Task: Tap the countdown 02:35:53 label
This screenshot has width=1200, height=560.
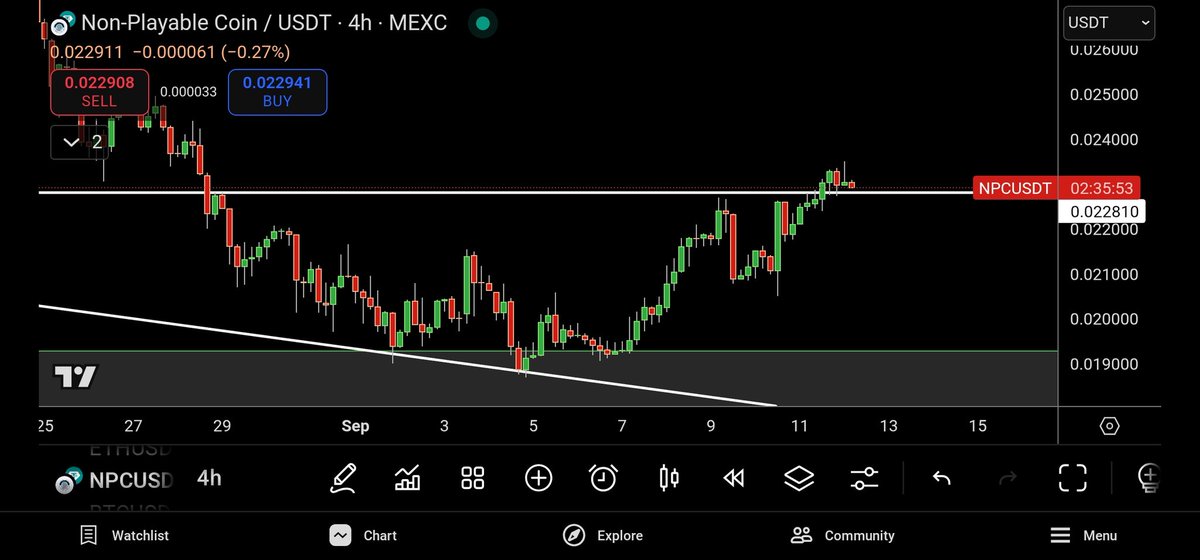Action: [x=1099, y=188]
